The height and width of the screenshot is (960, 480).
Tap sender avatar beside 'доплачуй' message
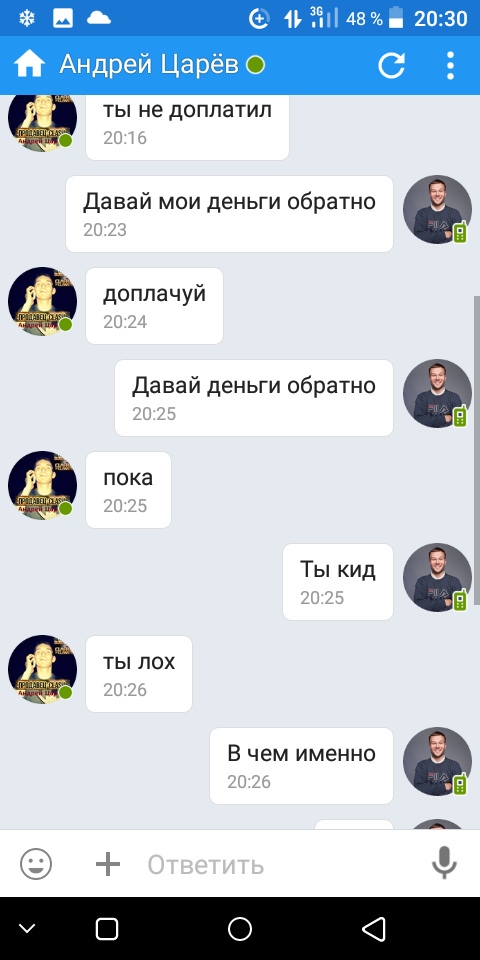[42, 301]
